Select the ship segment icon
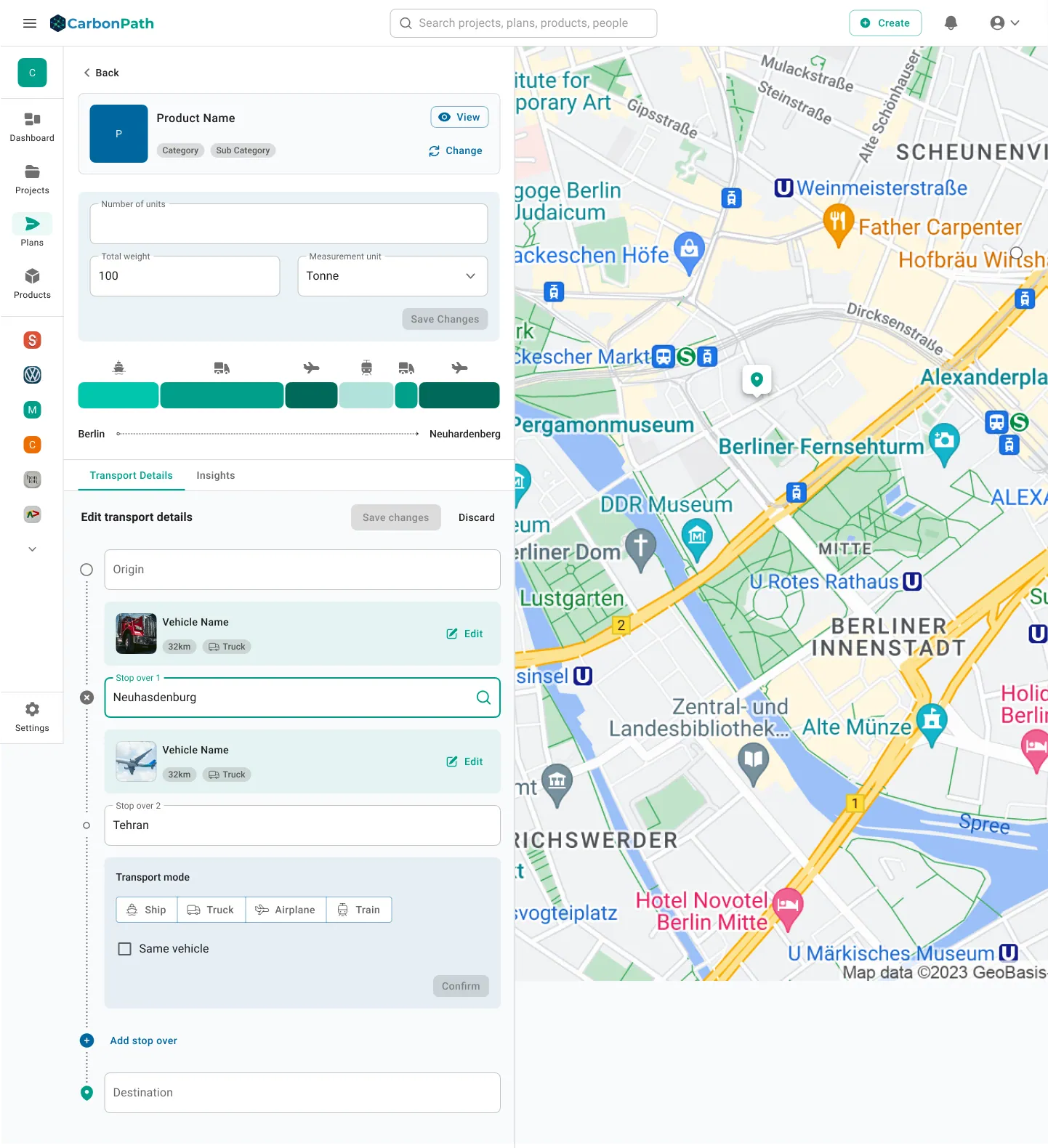This screenshot has height=1148, width=1048. [x=119, y=368]
